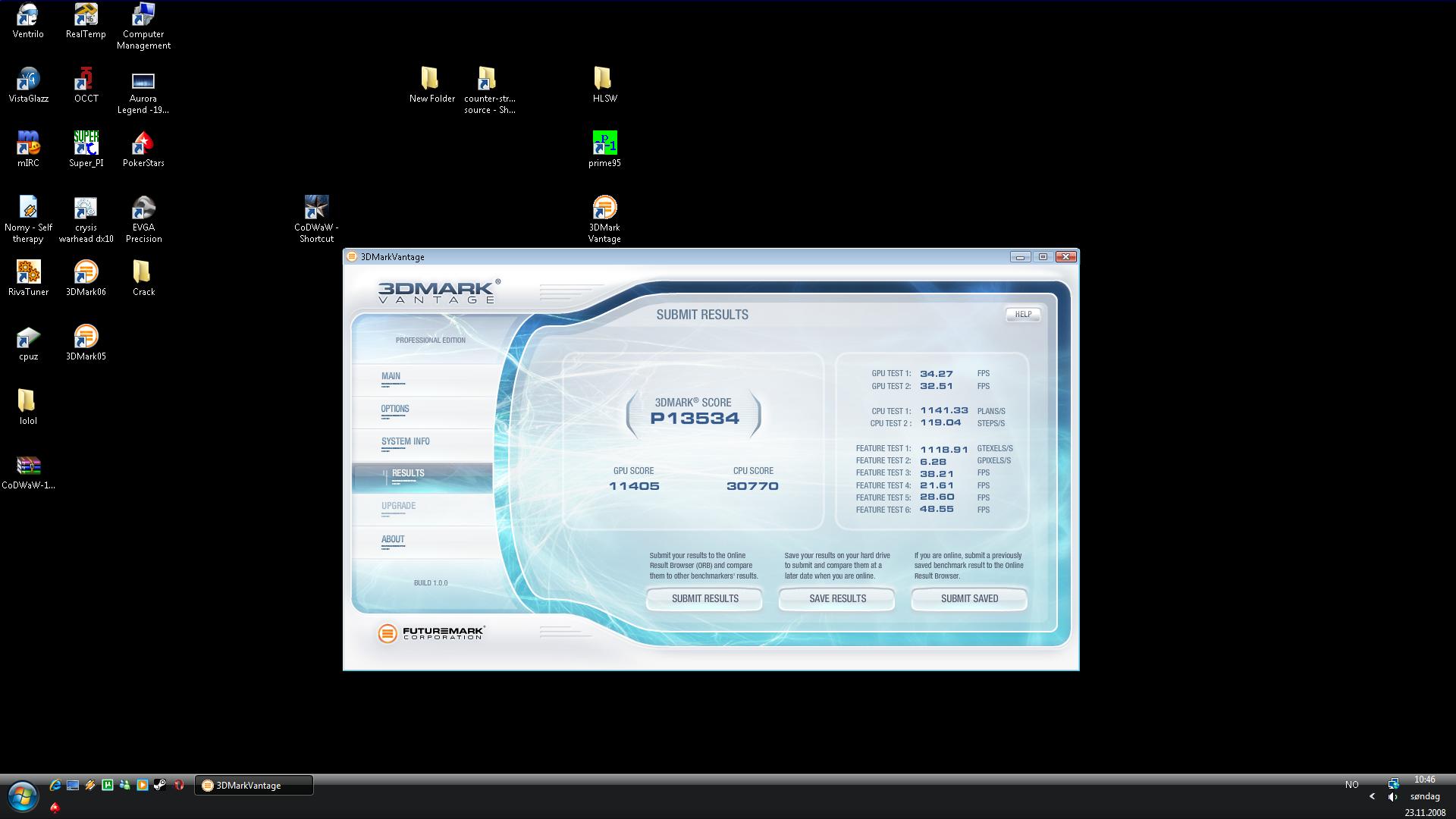The width and height of the screenshot is (1456, 819).
Task: Click the GPU TEST 1 value 34.27
Action: click(x=937, y=374)
